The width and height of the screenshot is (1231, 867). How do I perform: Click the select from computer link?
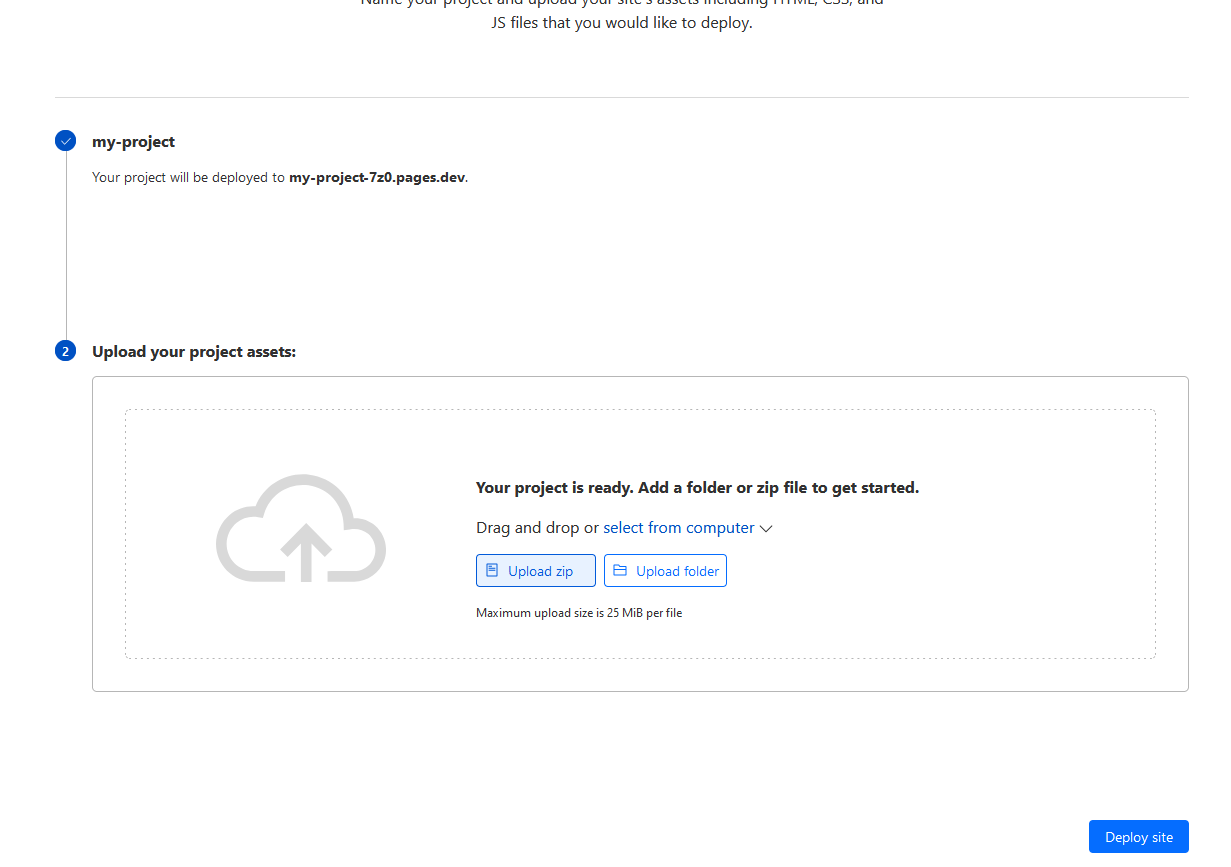point(678,527)
